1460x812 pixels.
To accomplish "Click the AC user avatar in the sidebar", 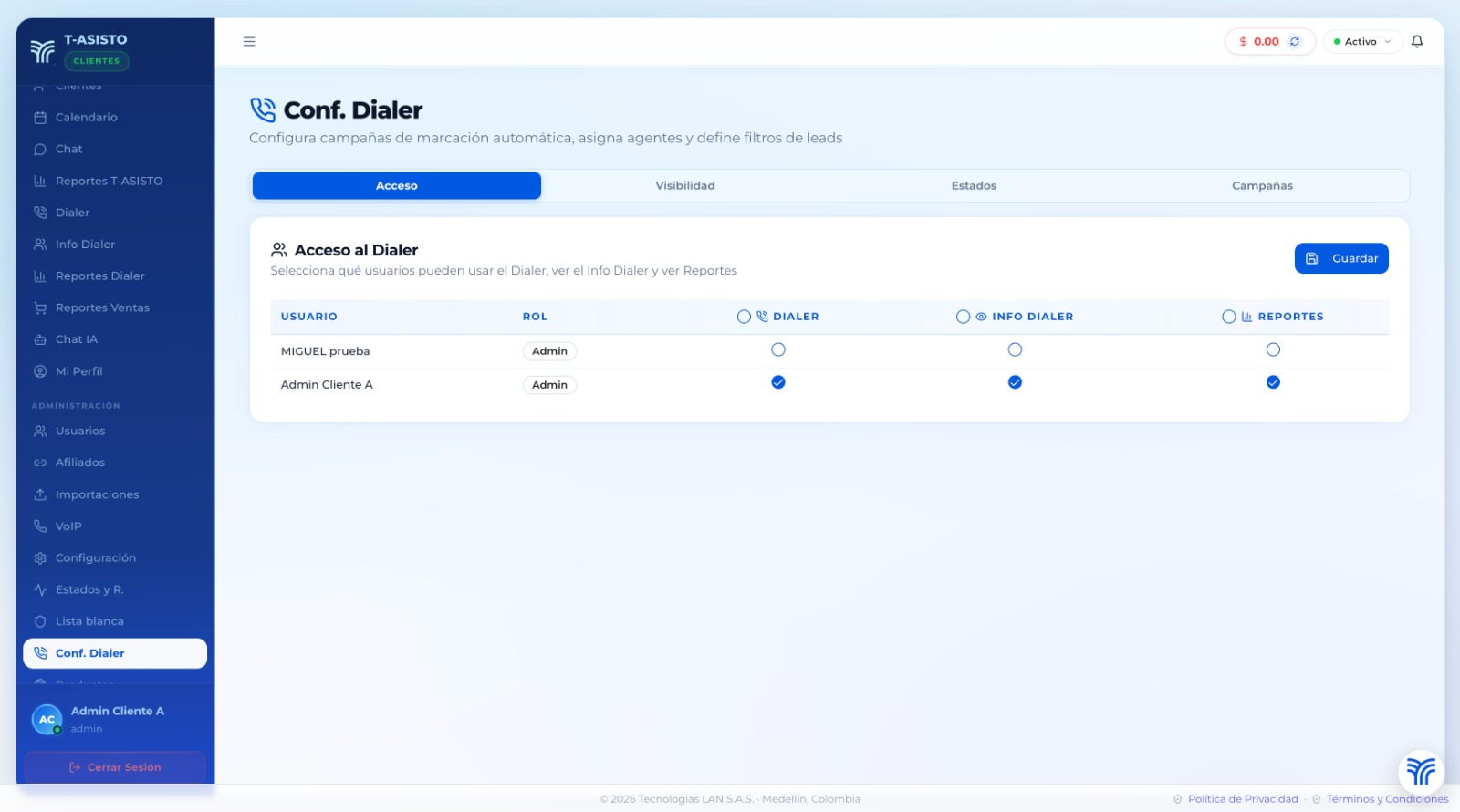I will click(x=47, y=719).
